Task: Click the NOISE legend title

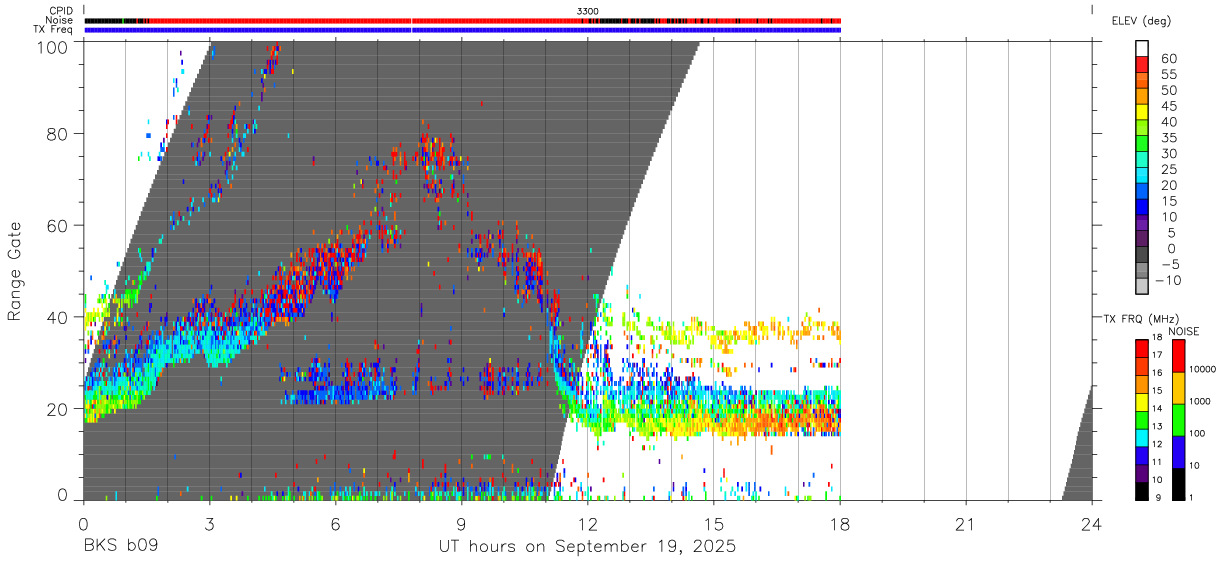Action: tap(1183, 331)
